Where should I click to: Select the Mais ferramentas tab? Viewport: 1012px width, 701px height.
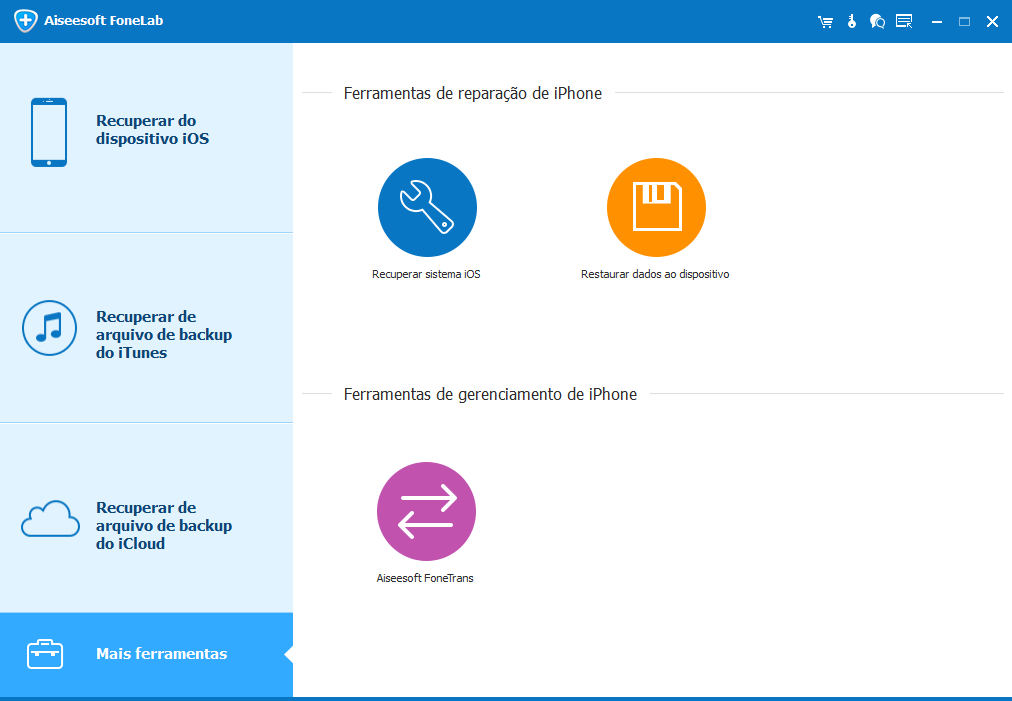click(x=147, y=655)
